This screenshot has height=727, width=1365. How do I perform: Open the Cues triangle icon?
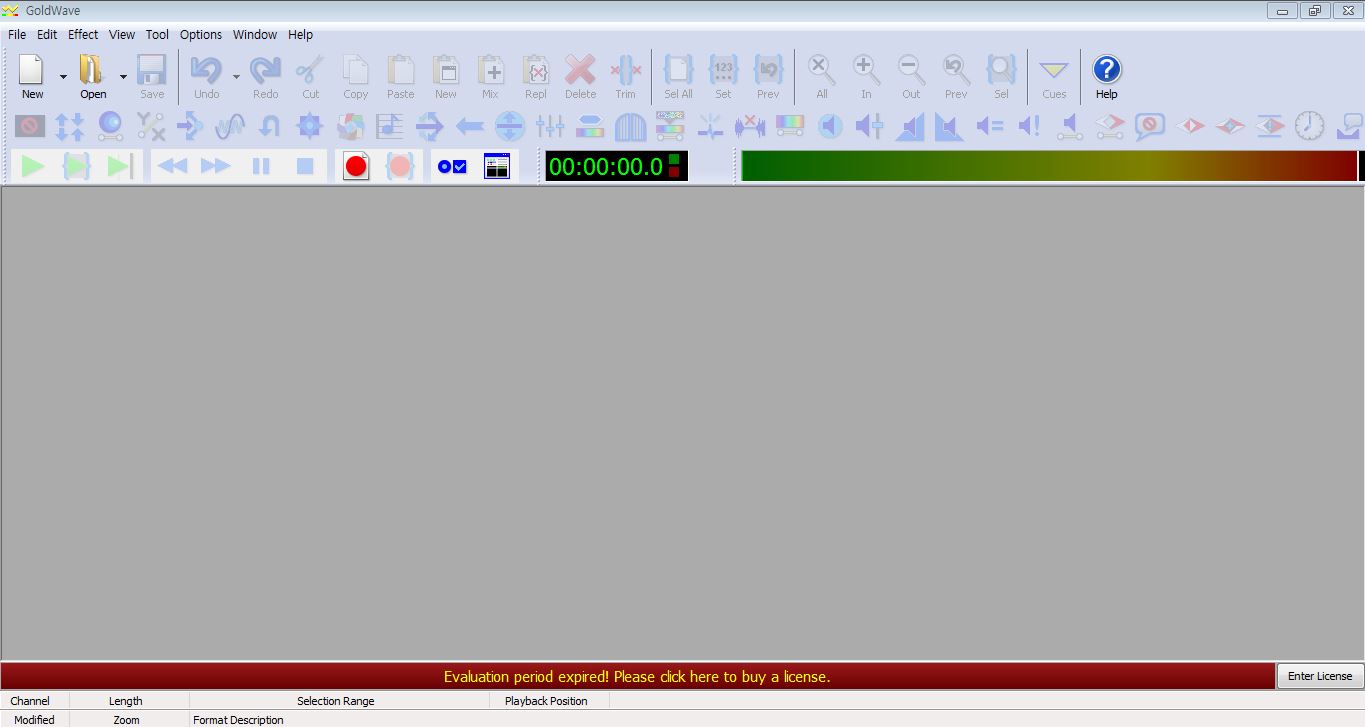click(1054, 76)
